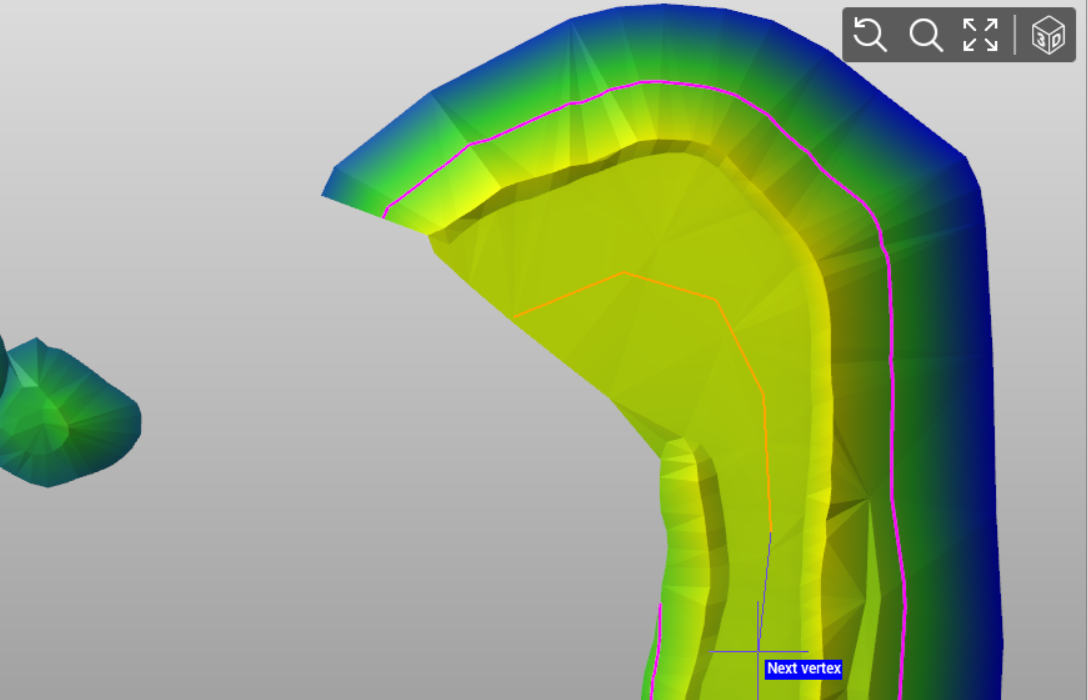1088x700 pixels.
Task: Click the zoom extents arrows icon
Action: (x=980, y=35)
